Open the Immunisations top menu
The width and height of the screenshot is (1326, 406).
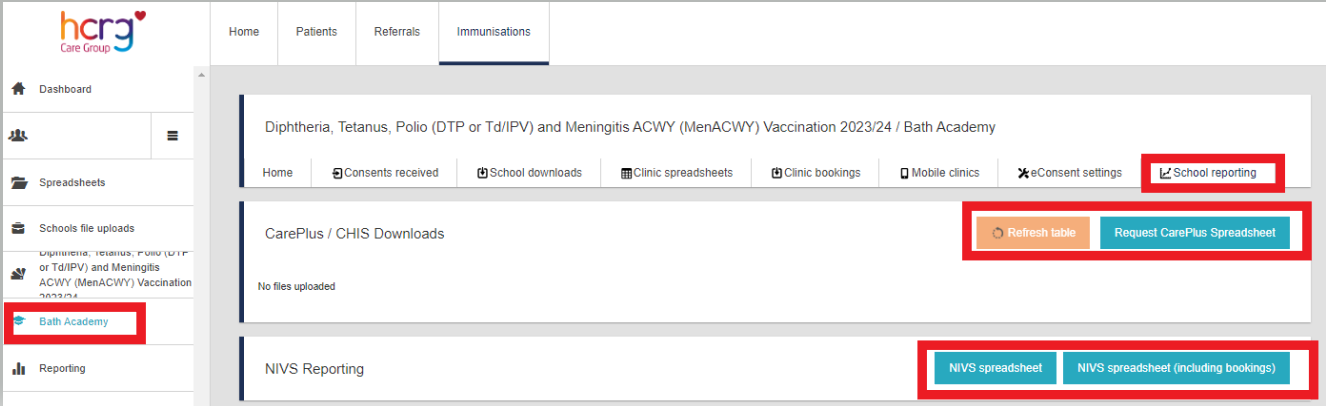494,32
